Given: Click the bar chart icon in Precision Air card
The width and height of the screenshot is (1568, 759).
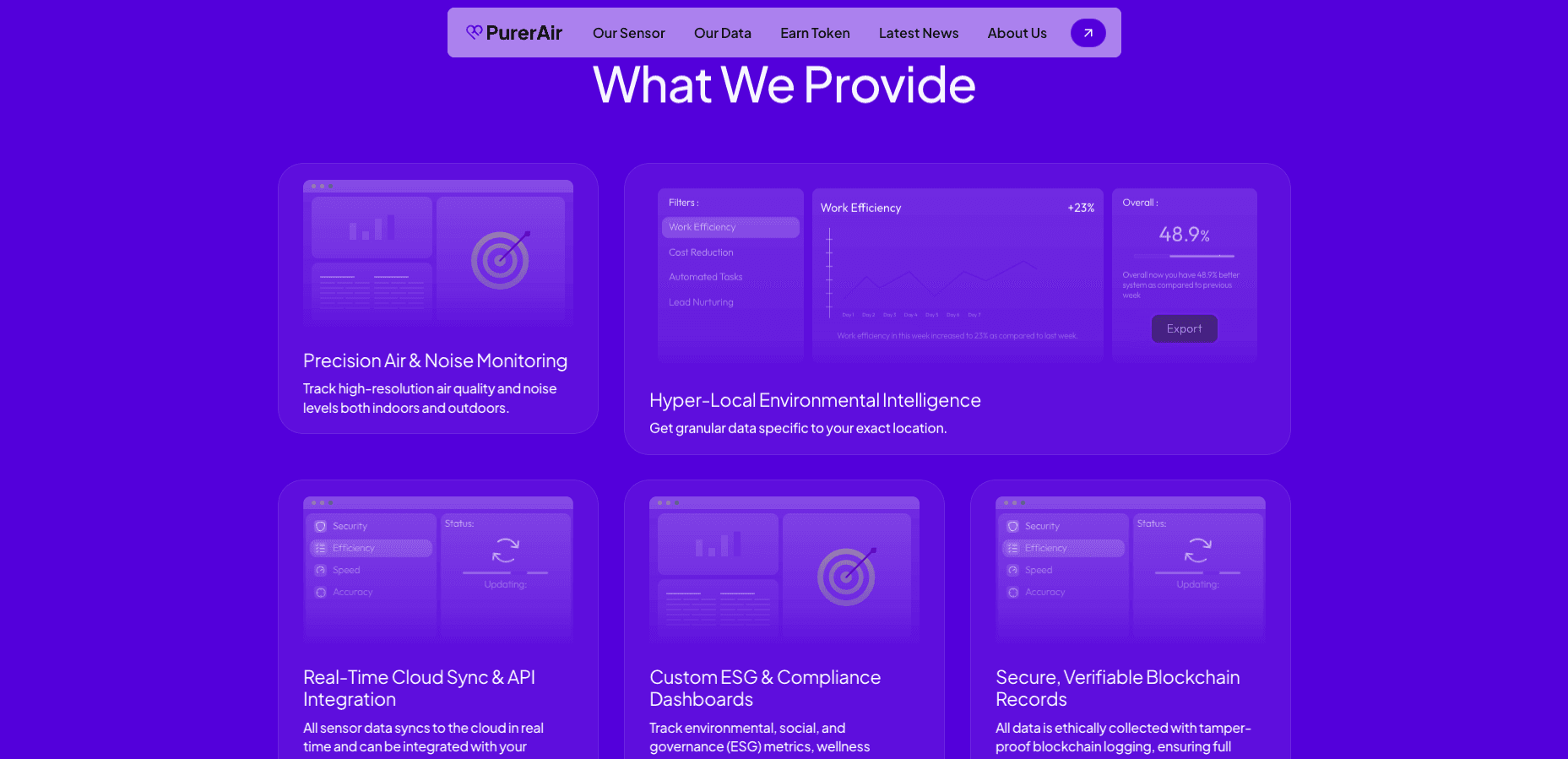Looking at the screenshot, I should point(372,227).
